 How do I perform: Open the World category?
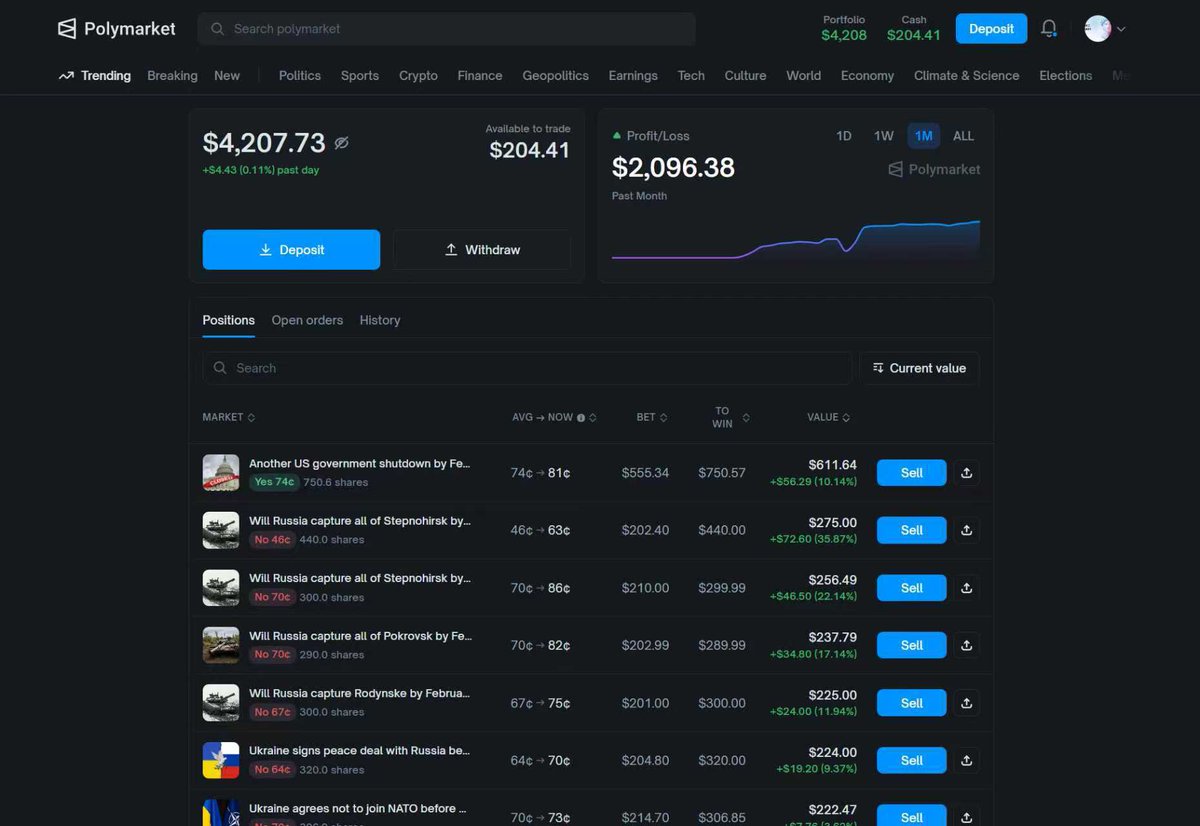803,76
